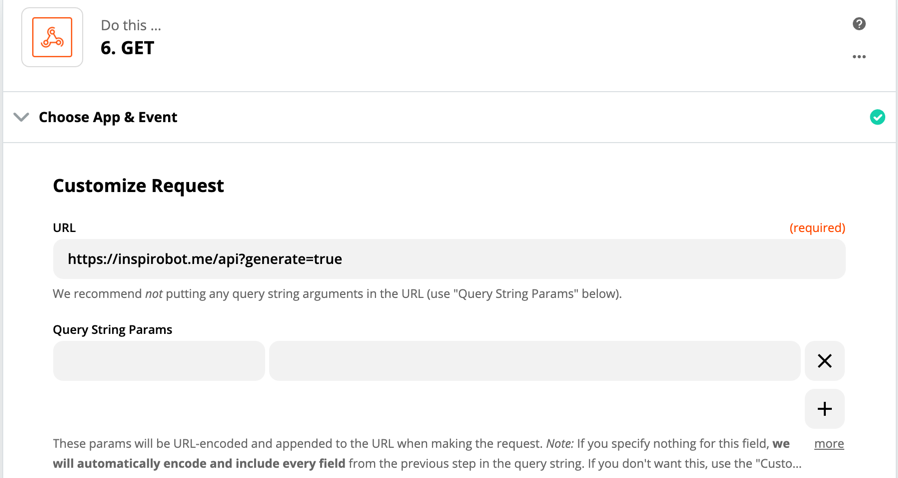Click the step title 6. GET
The width and height of the screenshot is (898, 478).
point(127,48)
